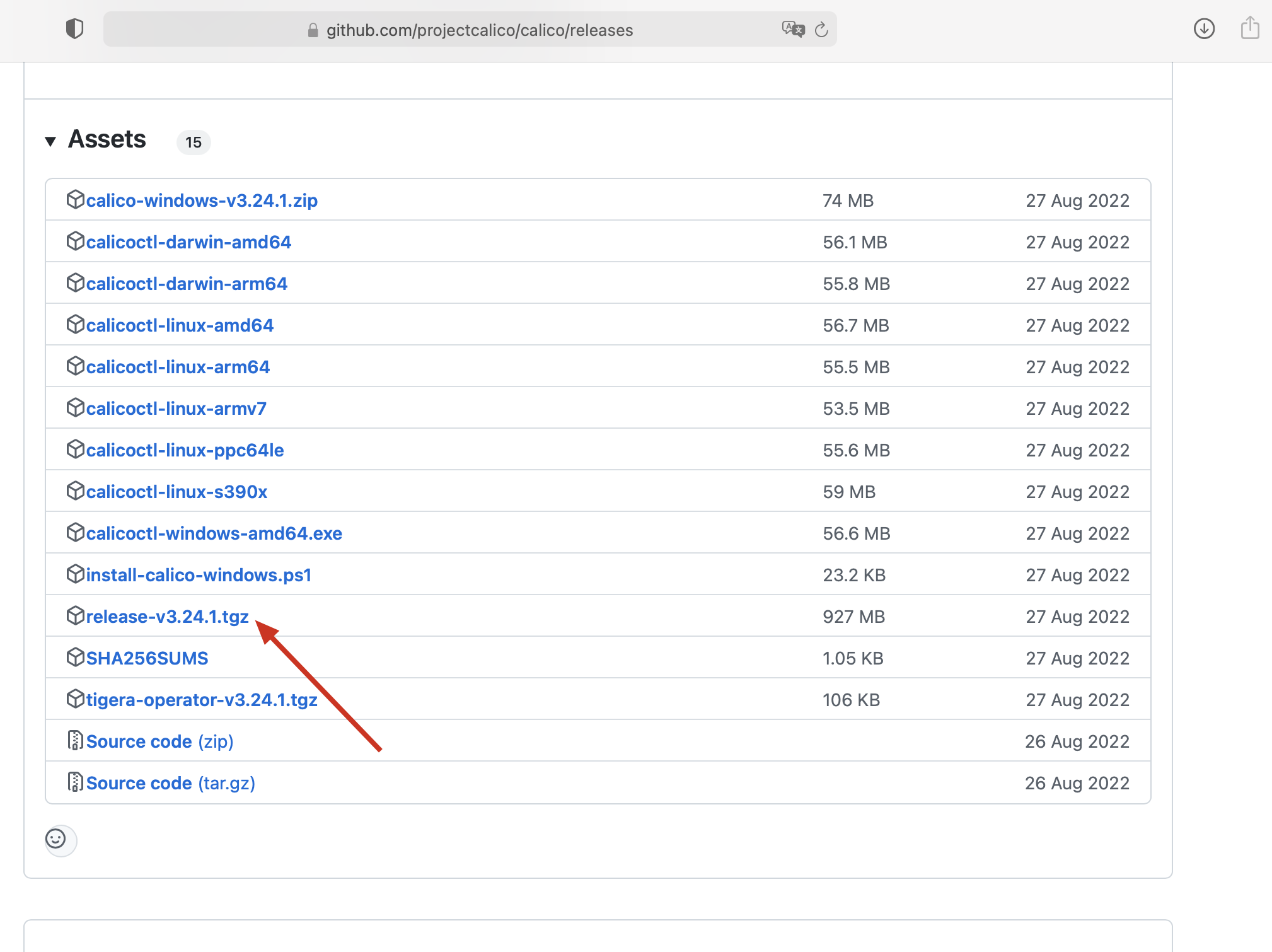
Task: Click the calicoctl-linux-s390x link
Action: 176,492
